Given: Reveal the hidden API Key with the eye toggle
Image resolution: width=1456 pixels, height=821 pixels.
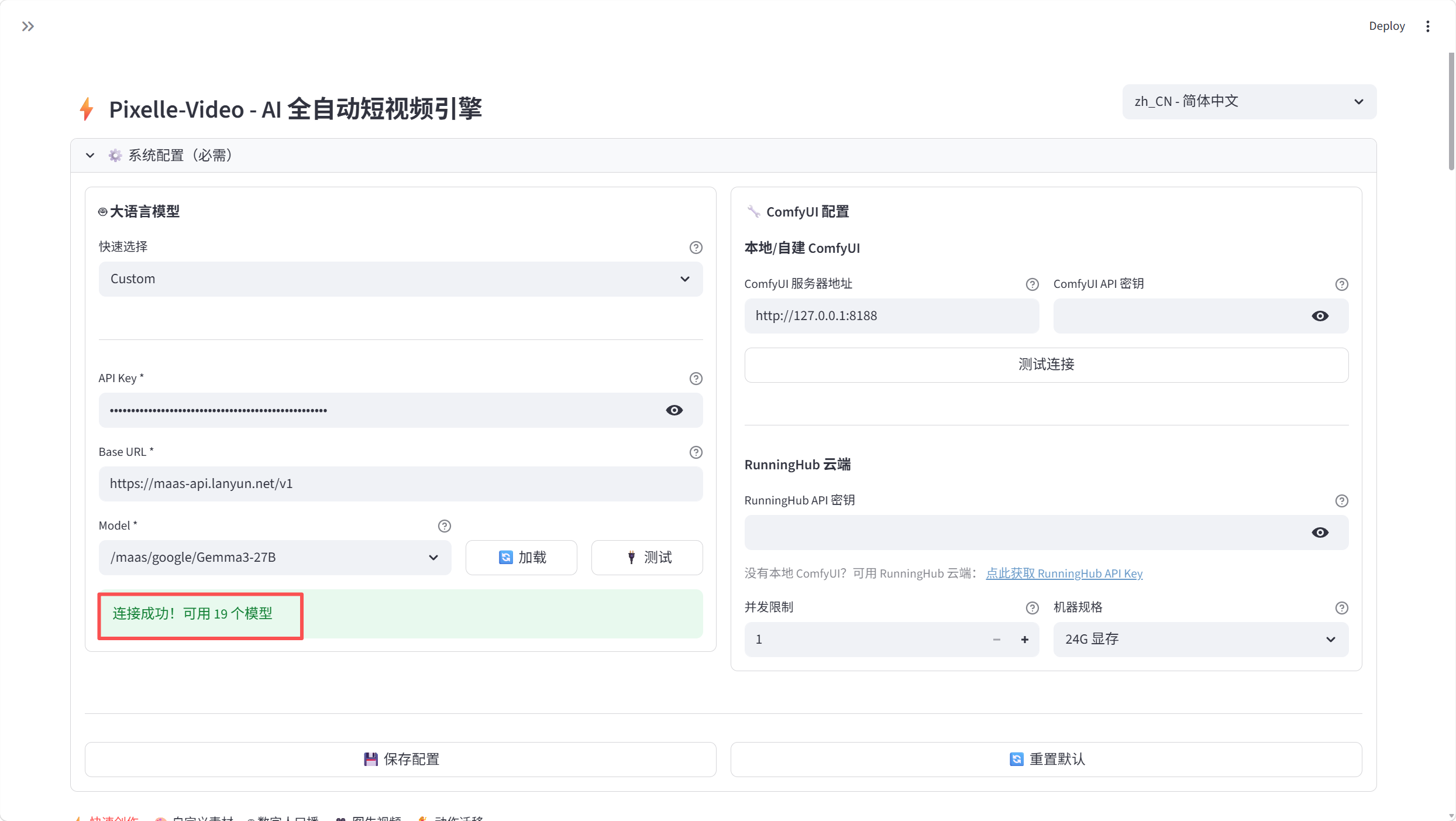Looking at the screenshot, I should [x=674, y=410].
